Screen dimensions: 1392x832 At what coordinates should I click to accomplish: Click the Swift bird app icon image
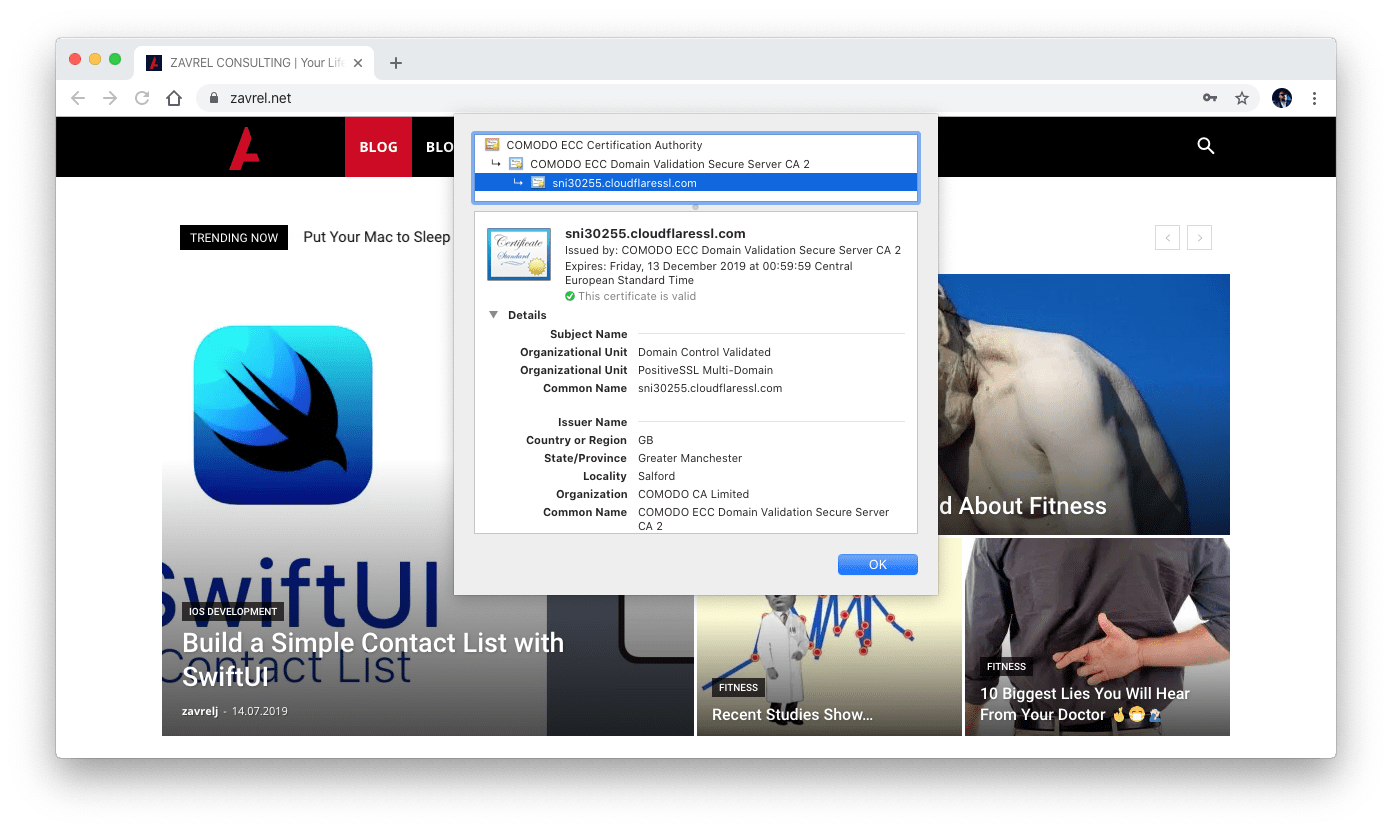click(x=283, y=415)
